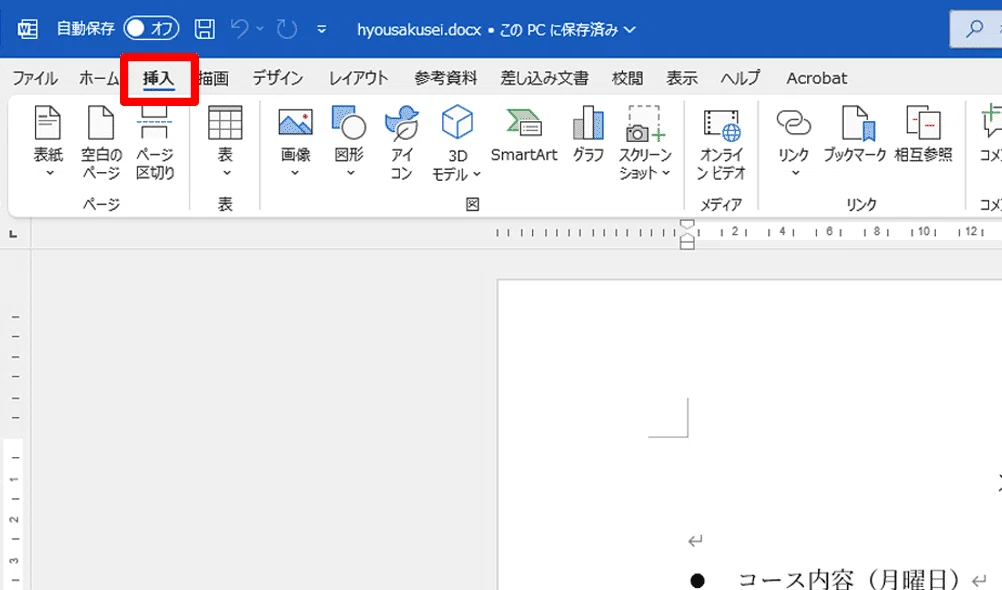Viewport: 1002px width, 590px height.
Task: Open the 表 table insert button
Action: tap(225, 142)
